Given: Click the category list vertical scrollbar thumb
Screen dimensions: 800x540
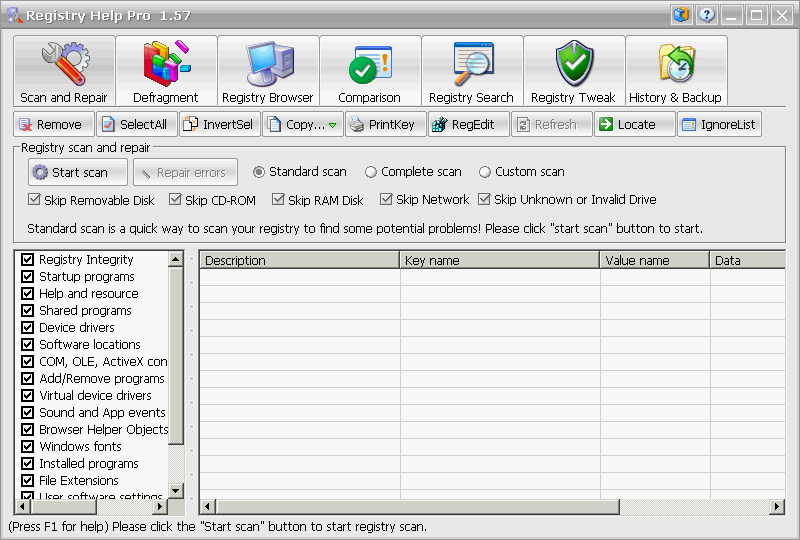Looking at the screenshot, I should tap(176, 356).
